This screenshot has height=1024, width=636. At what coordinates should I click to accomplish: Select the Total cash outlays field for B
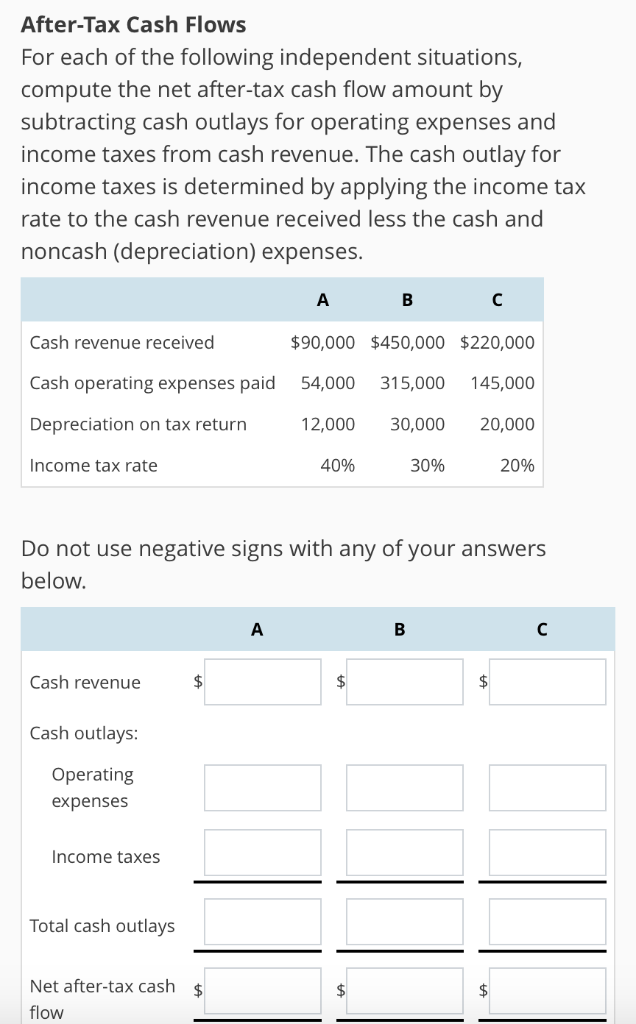pos(404,921)
